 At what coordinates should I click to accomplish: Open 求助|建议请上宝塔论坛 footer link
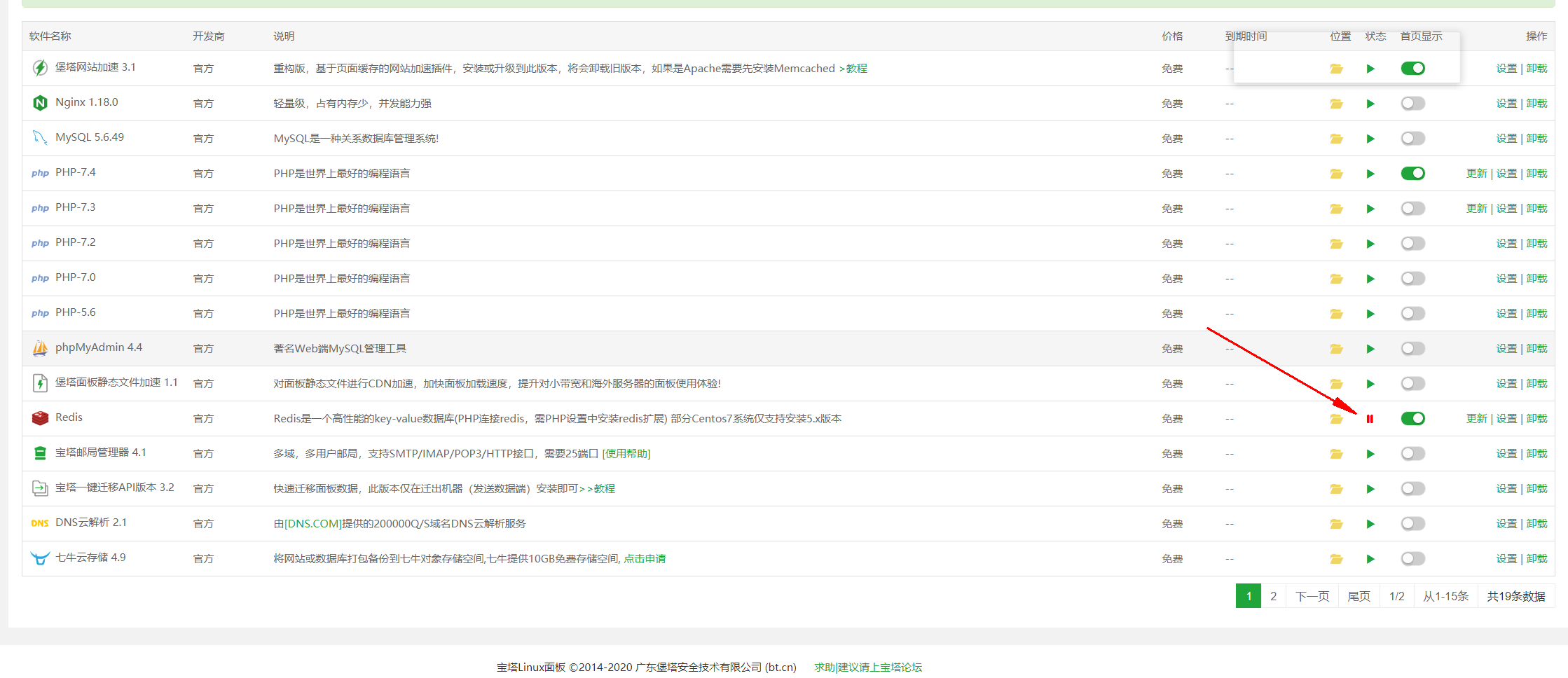[868, 667]
